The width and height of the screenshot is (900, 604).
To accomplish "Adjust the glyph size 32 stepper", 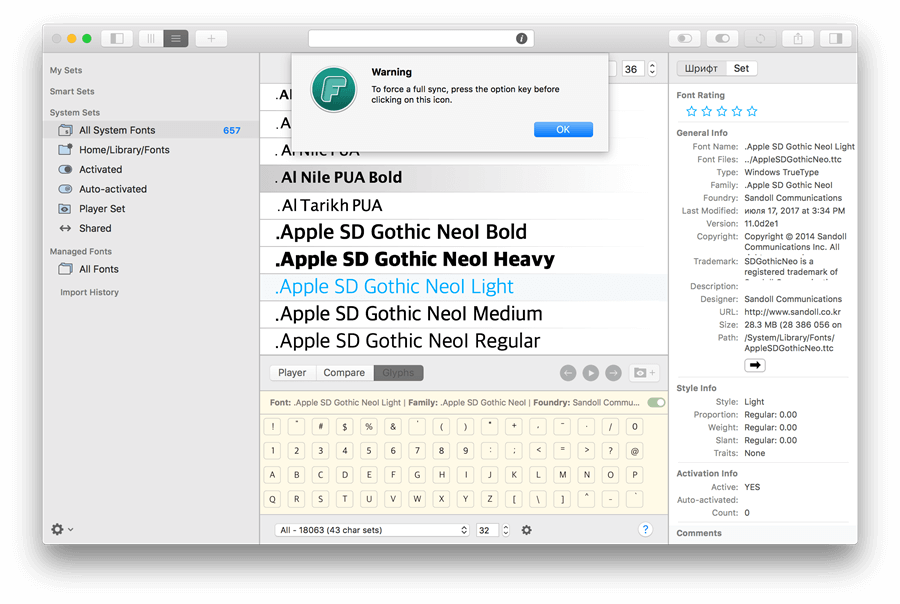I will pos(506,530).
